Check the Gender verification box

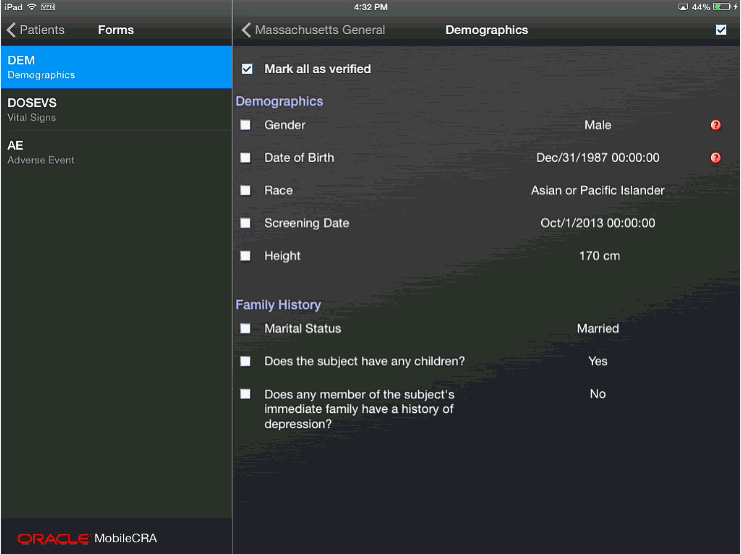coord(245,125)
